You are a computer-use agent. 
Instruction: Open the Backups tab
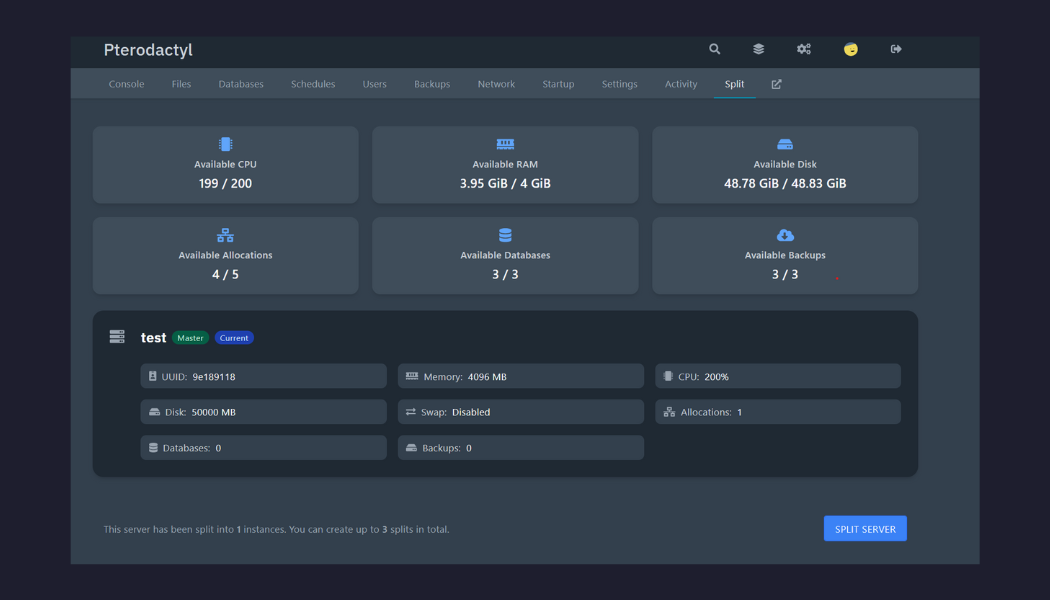click(x=432, y=84)
